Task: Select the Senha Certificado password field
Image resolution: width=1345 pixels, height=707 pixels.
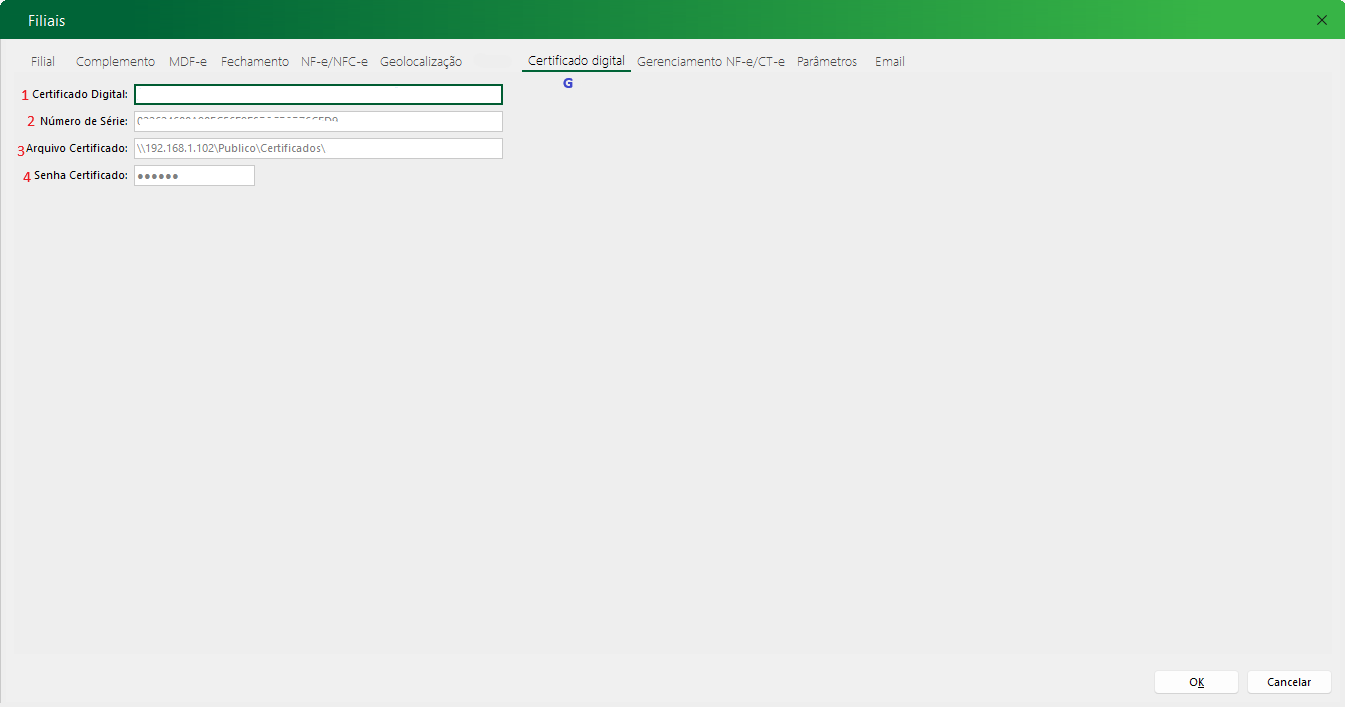Action: (194, 176)
